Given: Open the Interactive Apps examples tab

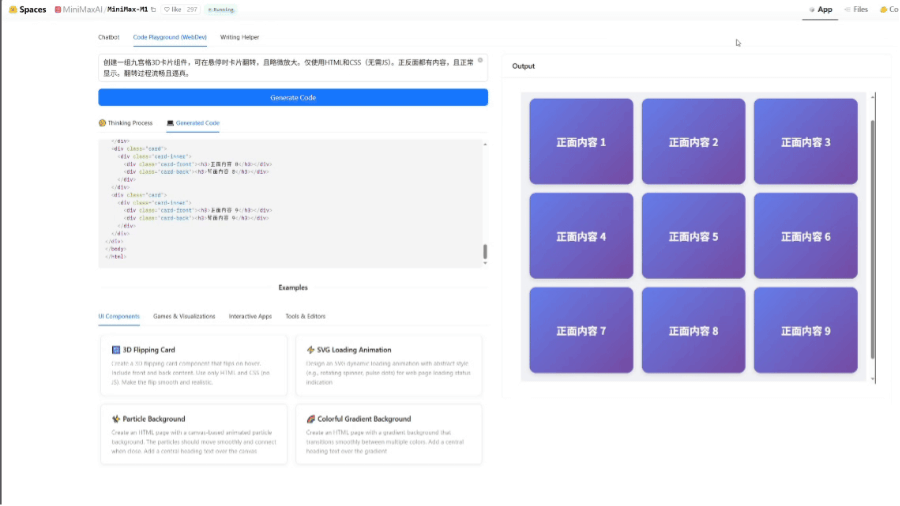Looking at the screenshot, I should click(x=250, y=316).
